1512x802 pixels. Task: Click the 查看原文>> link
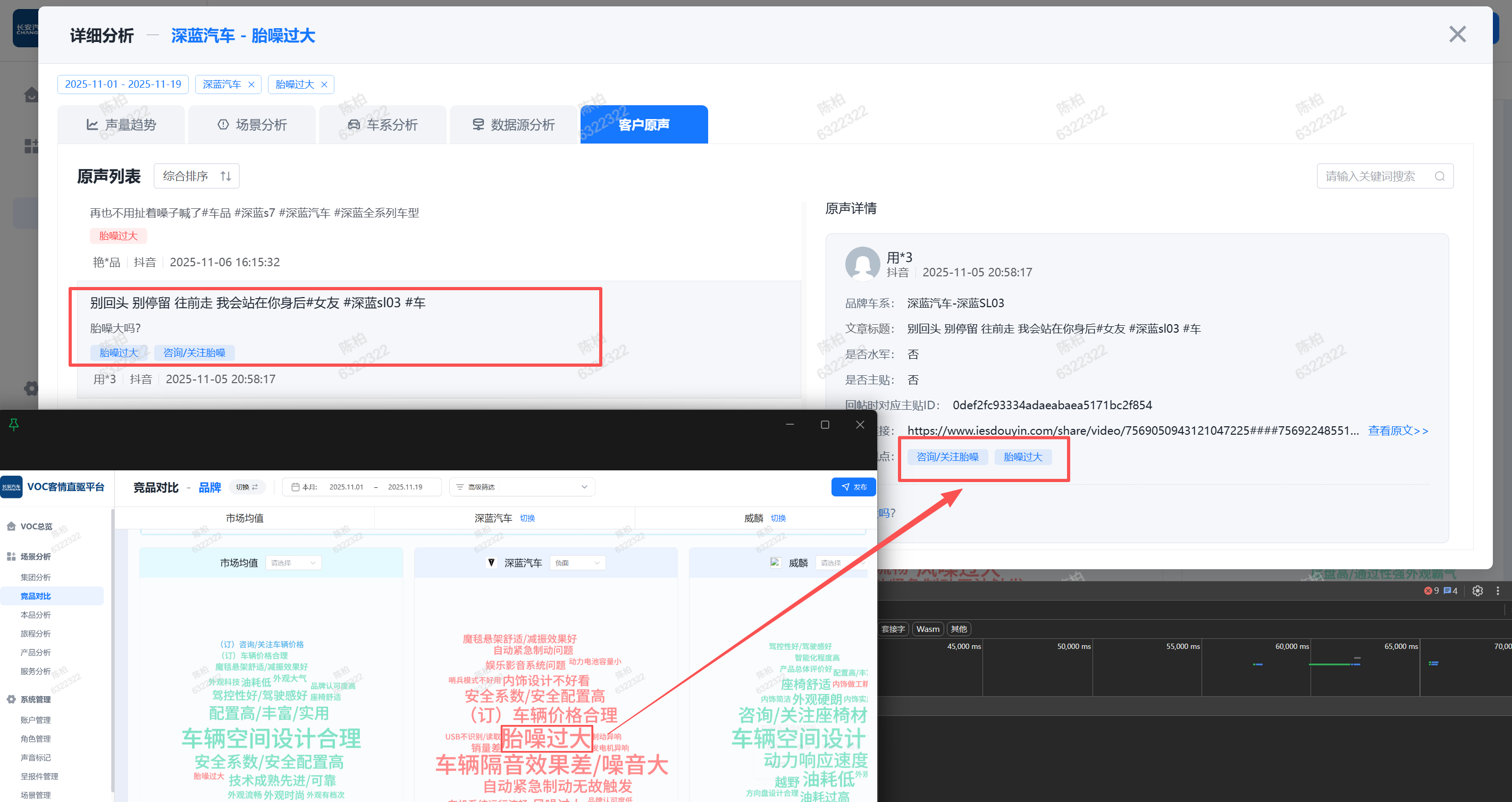coord(1398,430)
